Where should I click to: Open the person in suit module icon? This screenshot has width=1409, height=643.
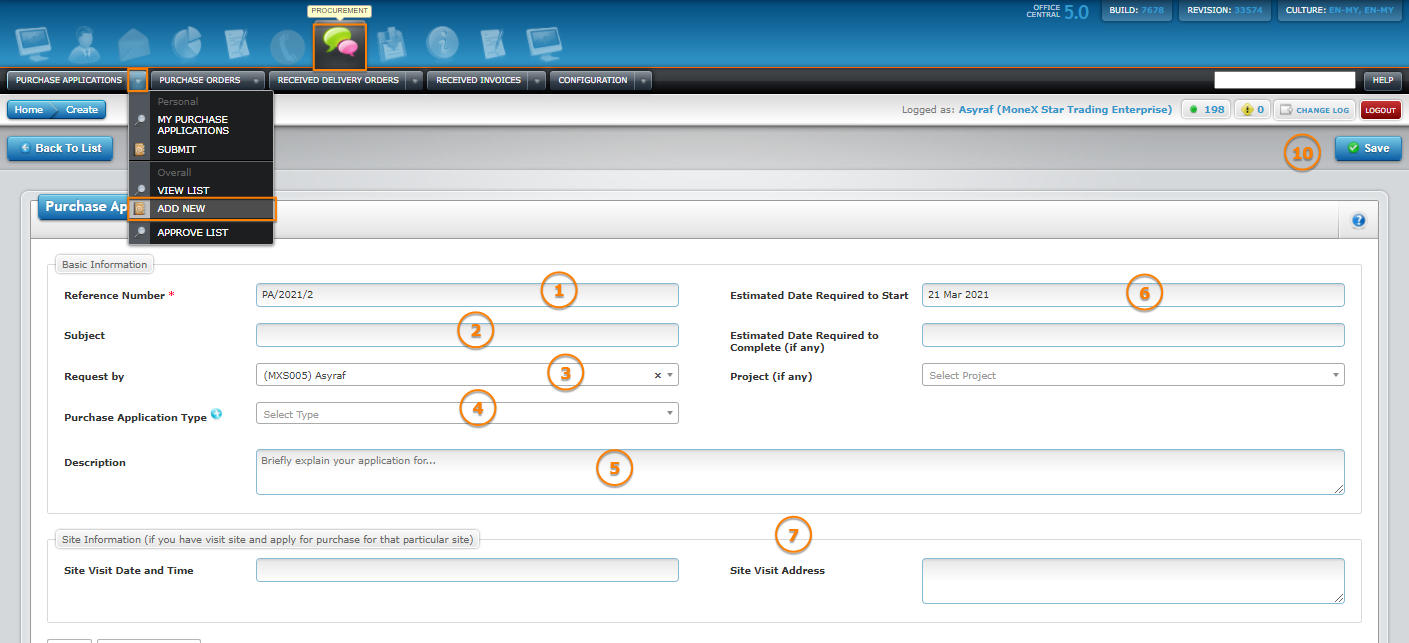point(85,44)
